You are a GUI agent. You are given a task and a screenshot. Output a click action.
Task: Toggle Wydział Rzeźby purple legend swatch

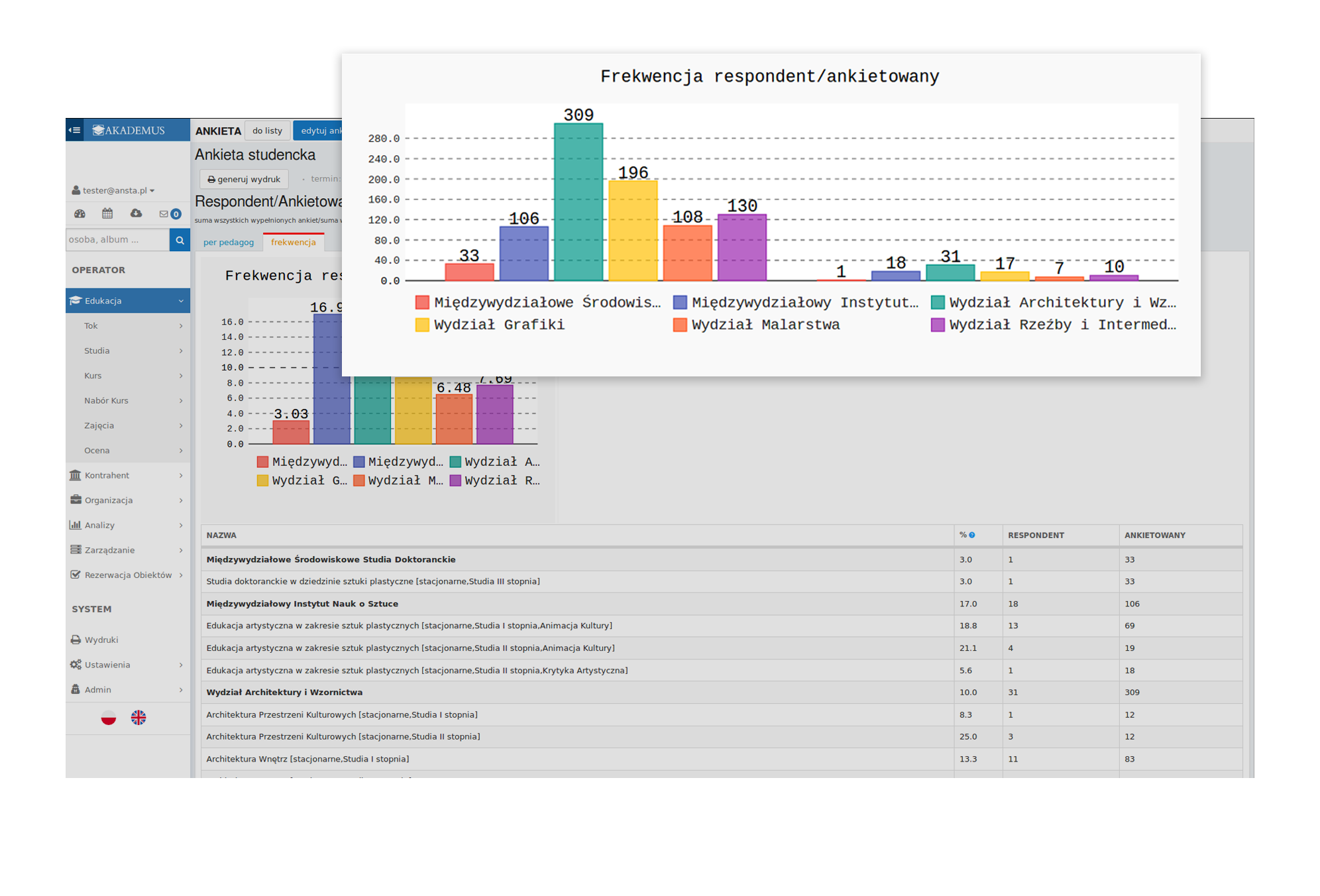(937, 325)
